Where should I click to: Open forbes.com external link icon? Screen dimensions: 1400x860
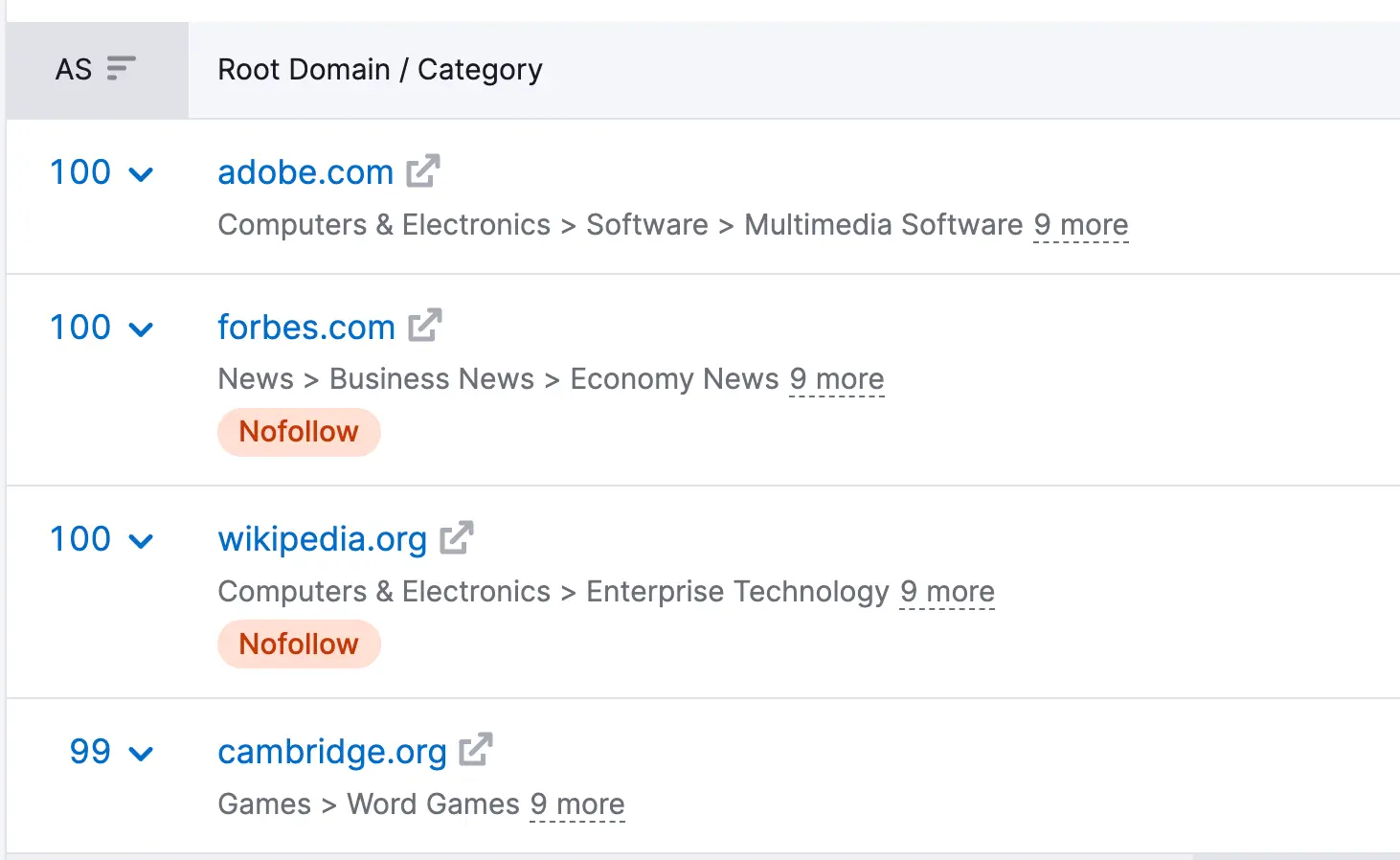coord(424,326)
